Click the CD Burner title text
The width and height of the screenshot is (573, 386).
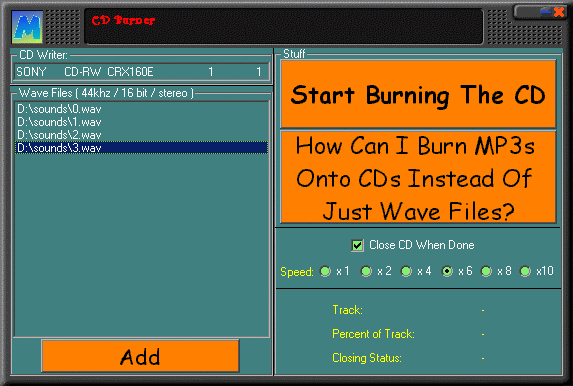tap(123, 20)
